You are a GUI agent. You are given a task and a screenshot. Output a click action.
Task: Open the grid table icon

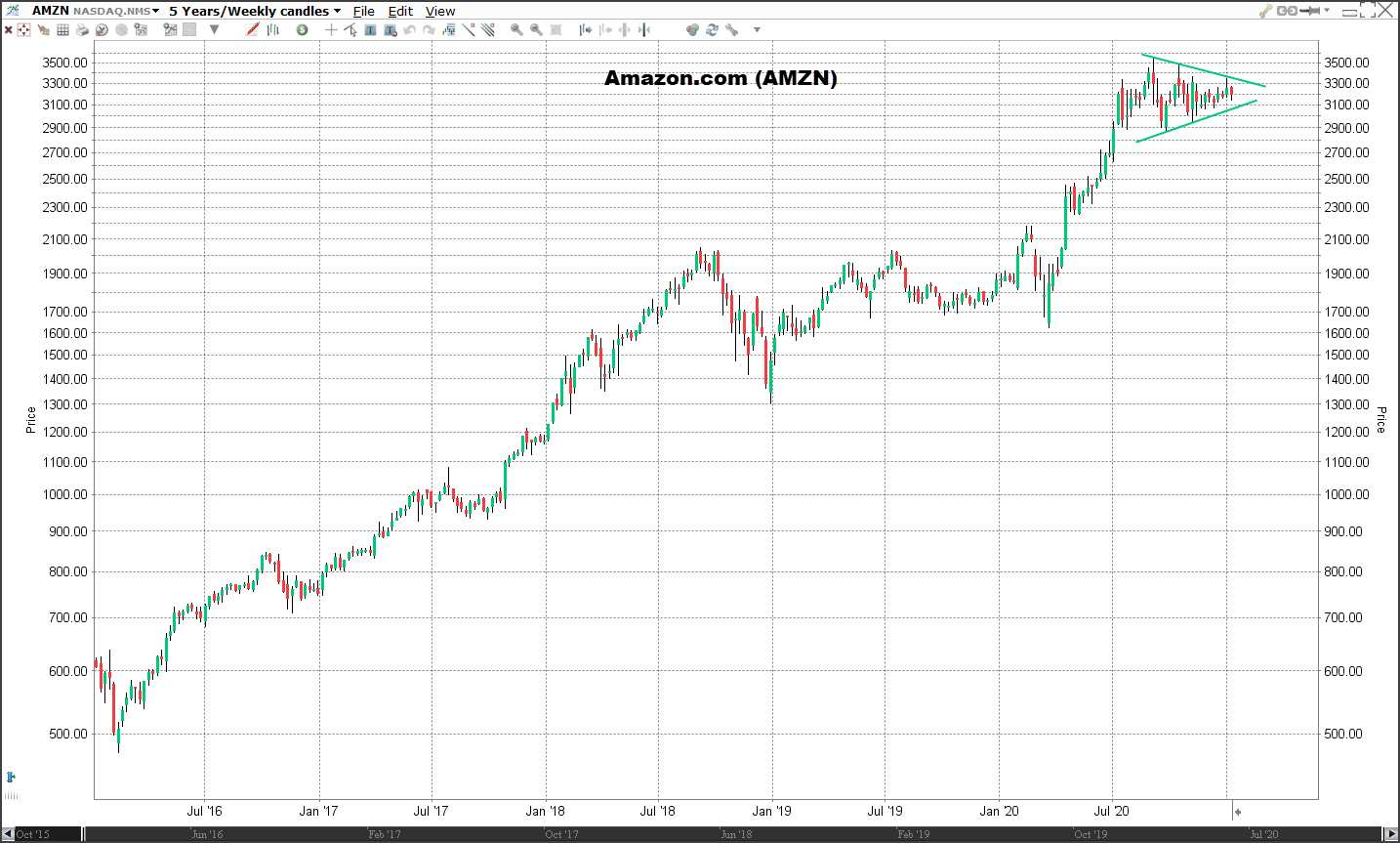62,30
